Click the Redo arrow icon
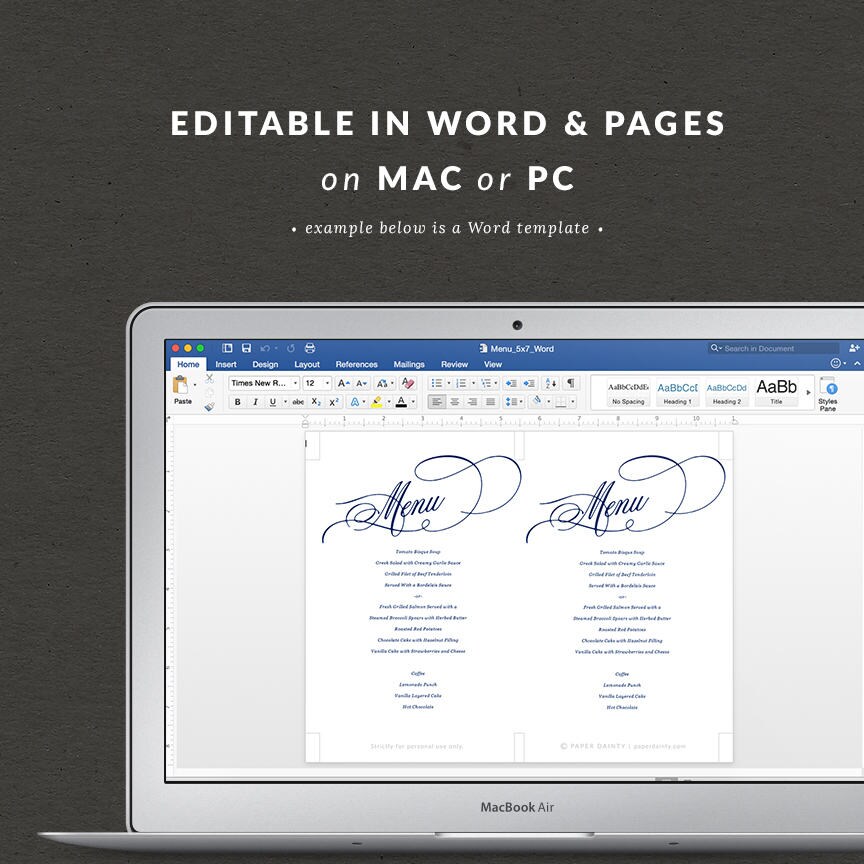Viewport: 864px width, 864px height. (x=290, y=348)
